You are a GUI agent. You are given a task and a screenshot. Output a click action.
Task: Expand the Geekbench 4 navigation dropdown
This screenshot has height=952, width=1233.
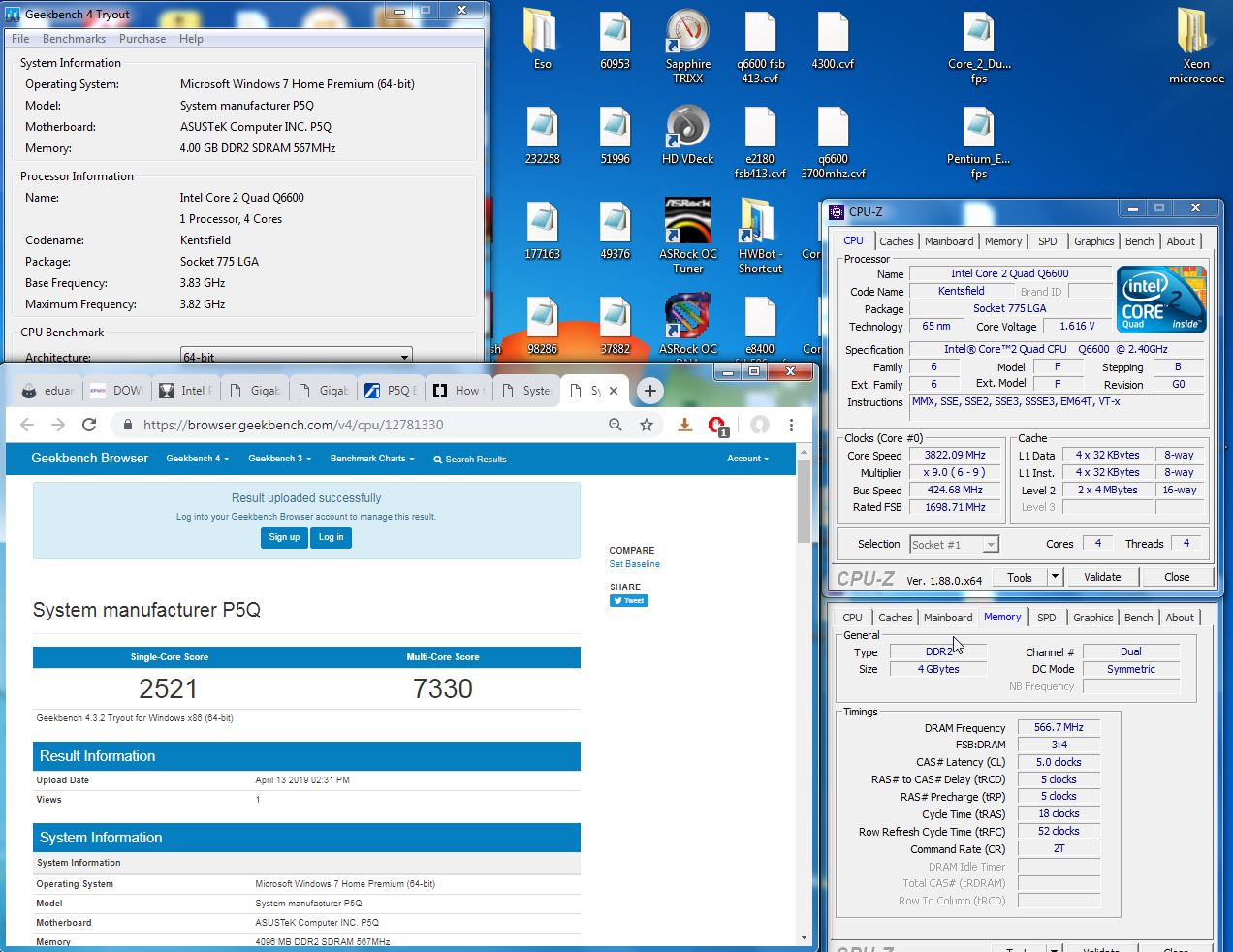click(197, 459)
